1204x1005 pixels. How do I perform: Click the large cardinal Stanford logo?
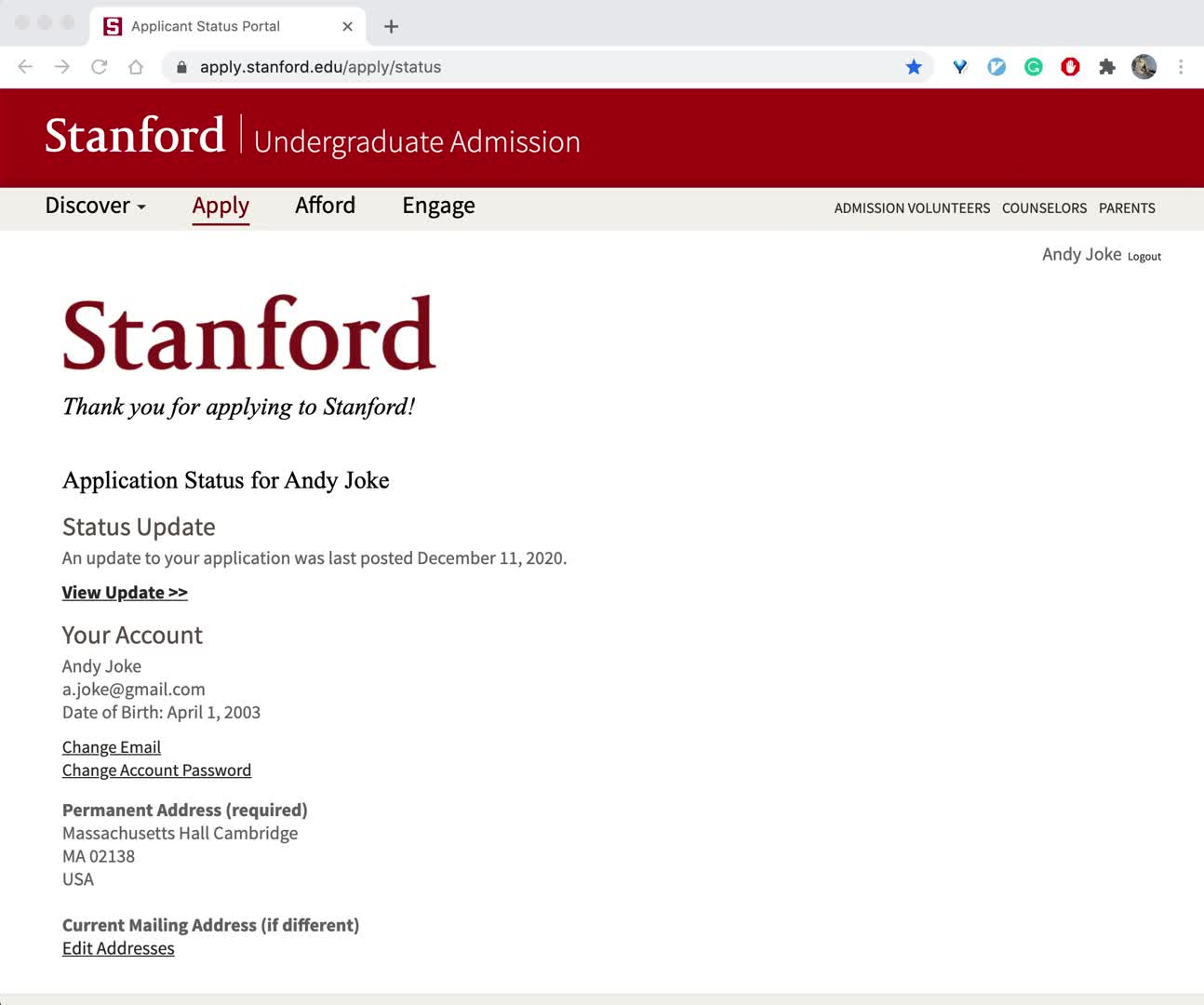pyautogui.click(x=249, y=333)
